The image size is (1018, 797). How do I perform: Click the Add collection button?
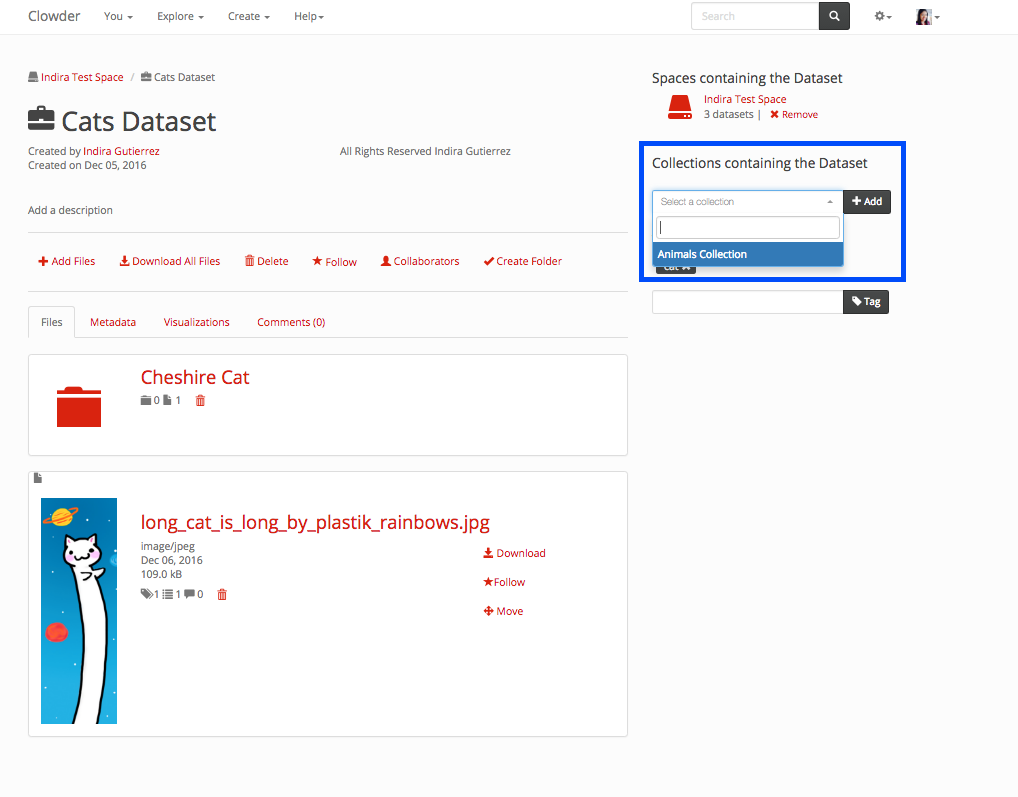867,202
